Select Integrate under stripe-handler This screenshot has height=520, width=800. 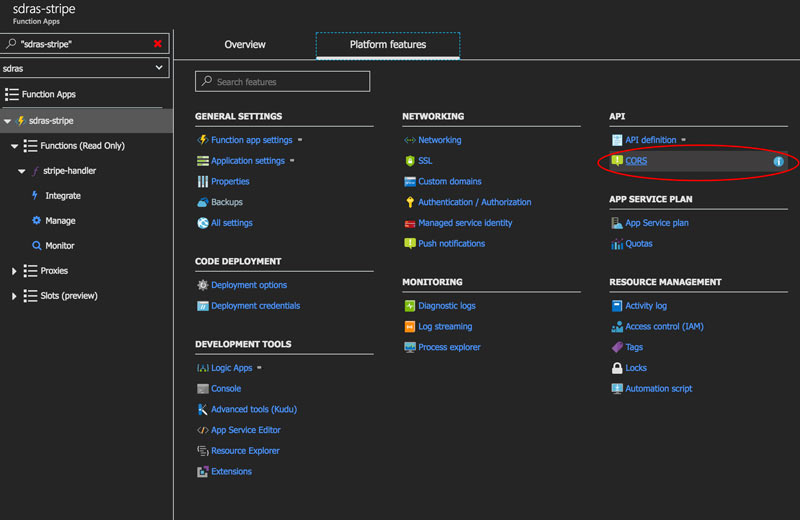click(63, 196)
